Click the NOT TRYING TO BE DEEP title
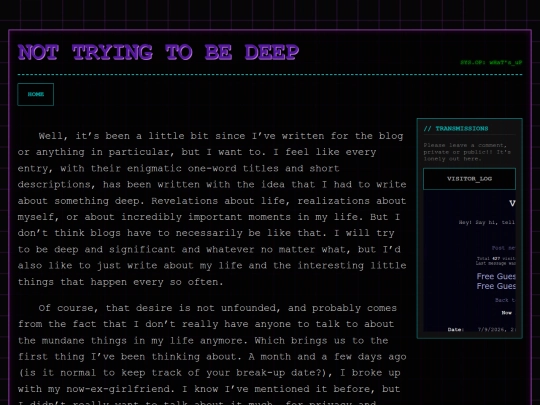Screen dimensions: 540x405 (158, 52)
